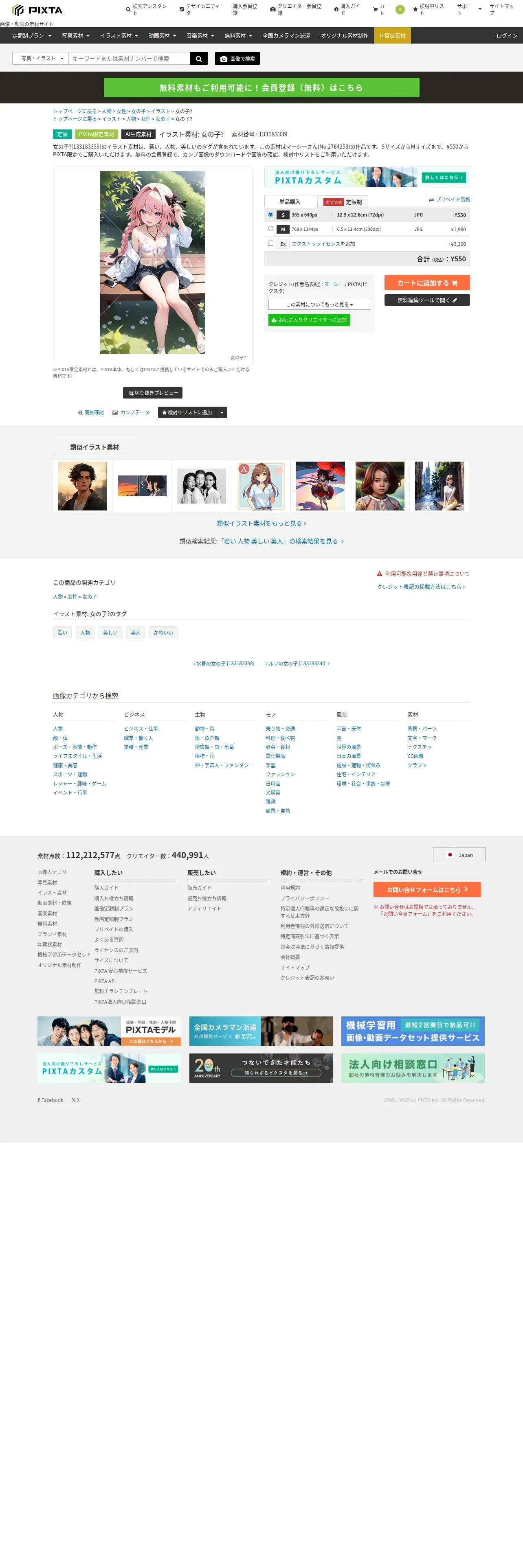
Task: Expand the 動画素材 nav dropdown
Action: tap(162, 36)
